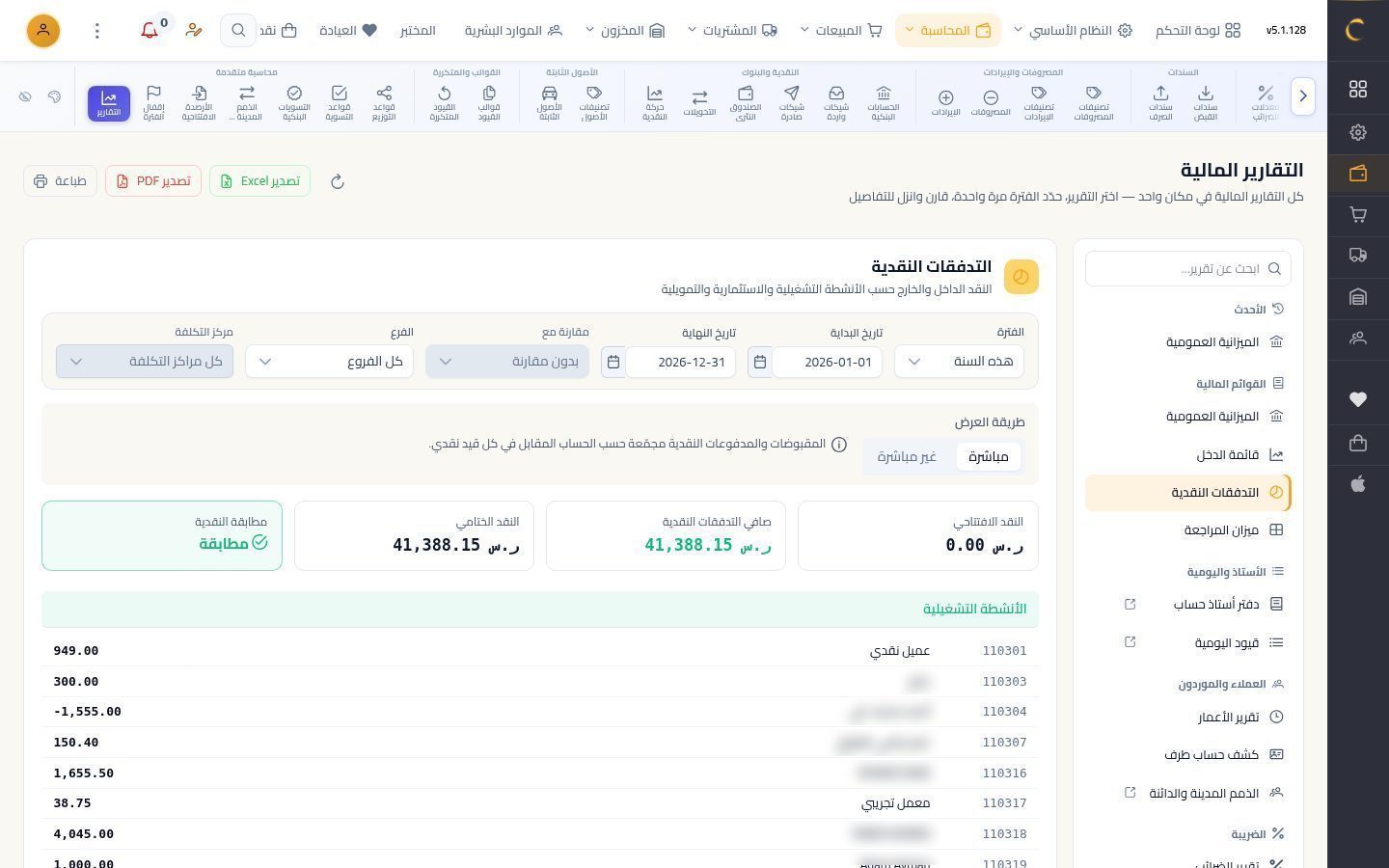Switch to غير مباشرة display method

907,456
